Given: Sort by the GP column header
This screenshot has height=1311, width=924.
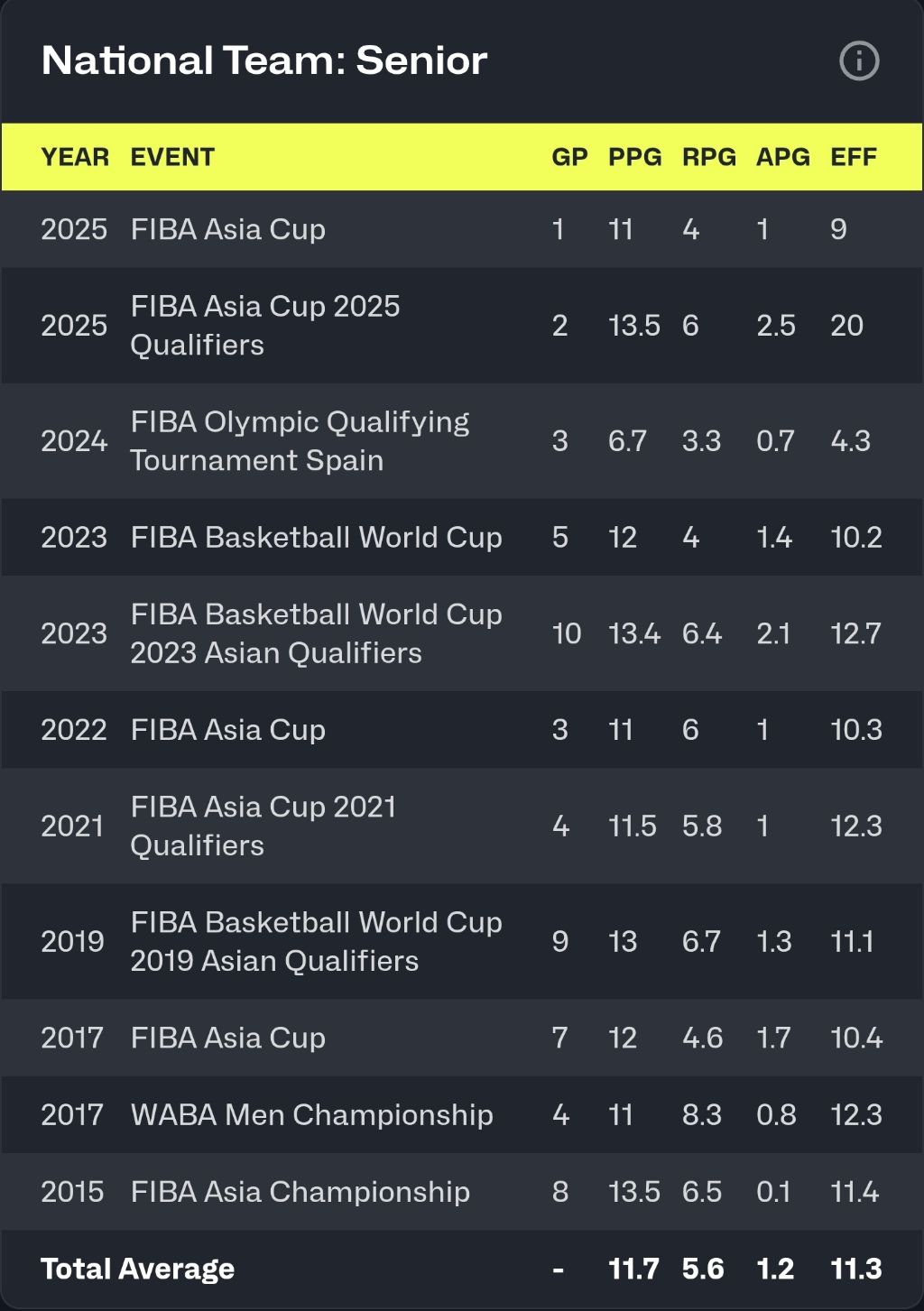Looking at the screenshot, I should pos(569,157).
